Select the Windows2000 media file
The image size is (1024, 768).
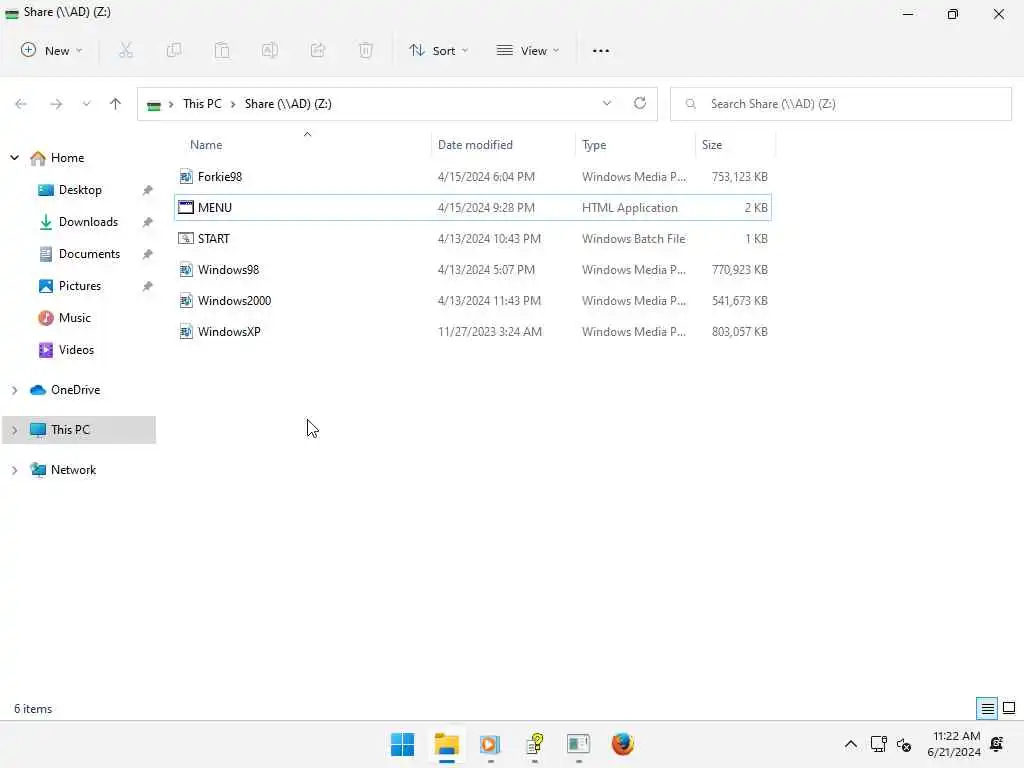473,300
